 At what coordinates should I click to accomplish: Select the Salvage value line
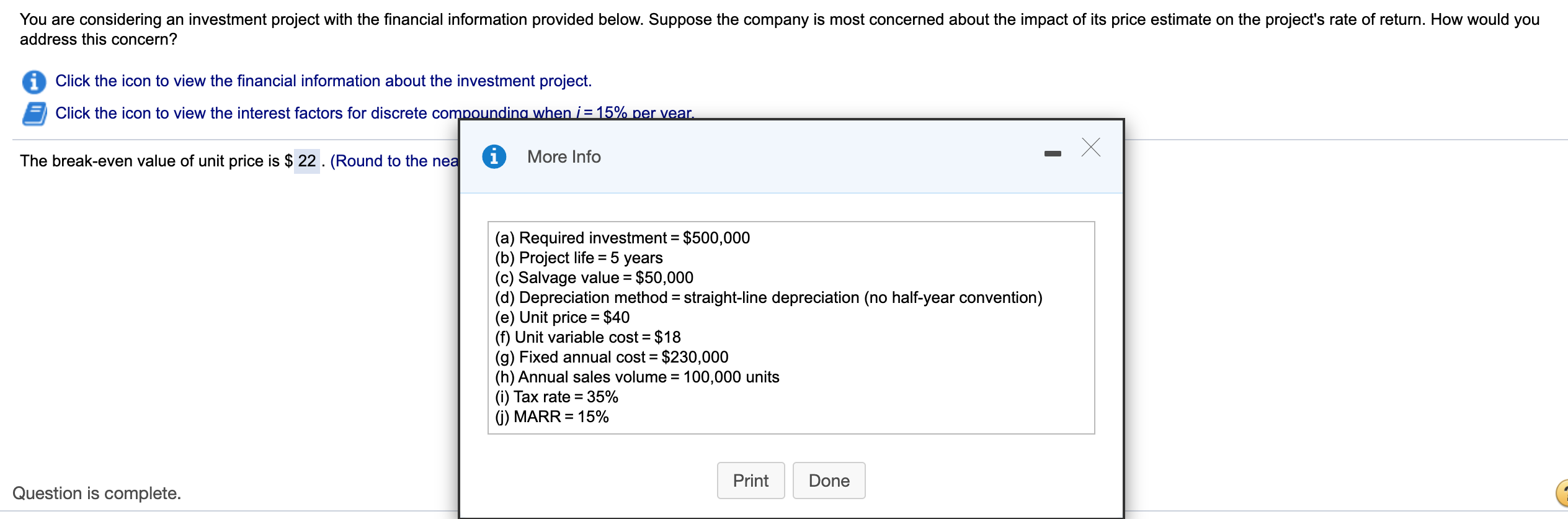coord(594,278)
